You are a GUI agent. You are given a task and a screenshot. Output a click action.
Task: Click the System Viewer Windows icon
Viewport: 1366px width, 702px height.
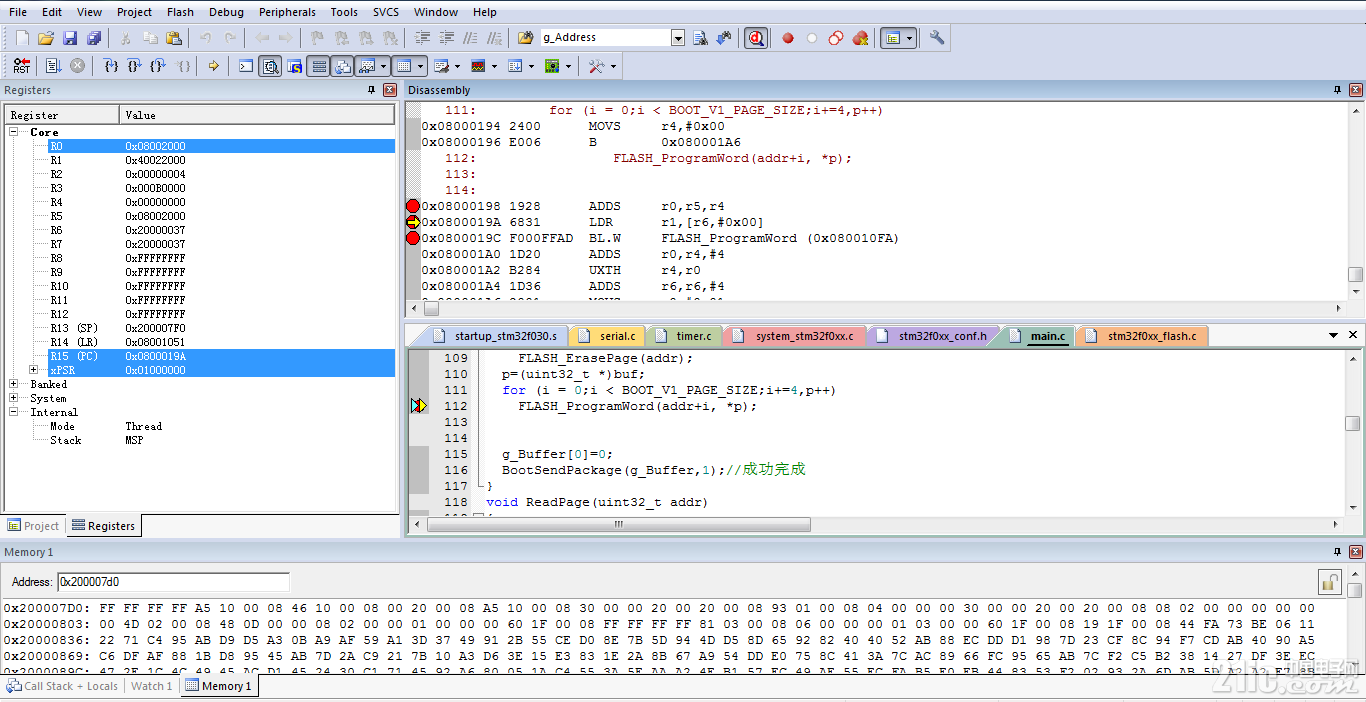click(552, 66)
